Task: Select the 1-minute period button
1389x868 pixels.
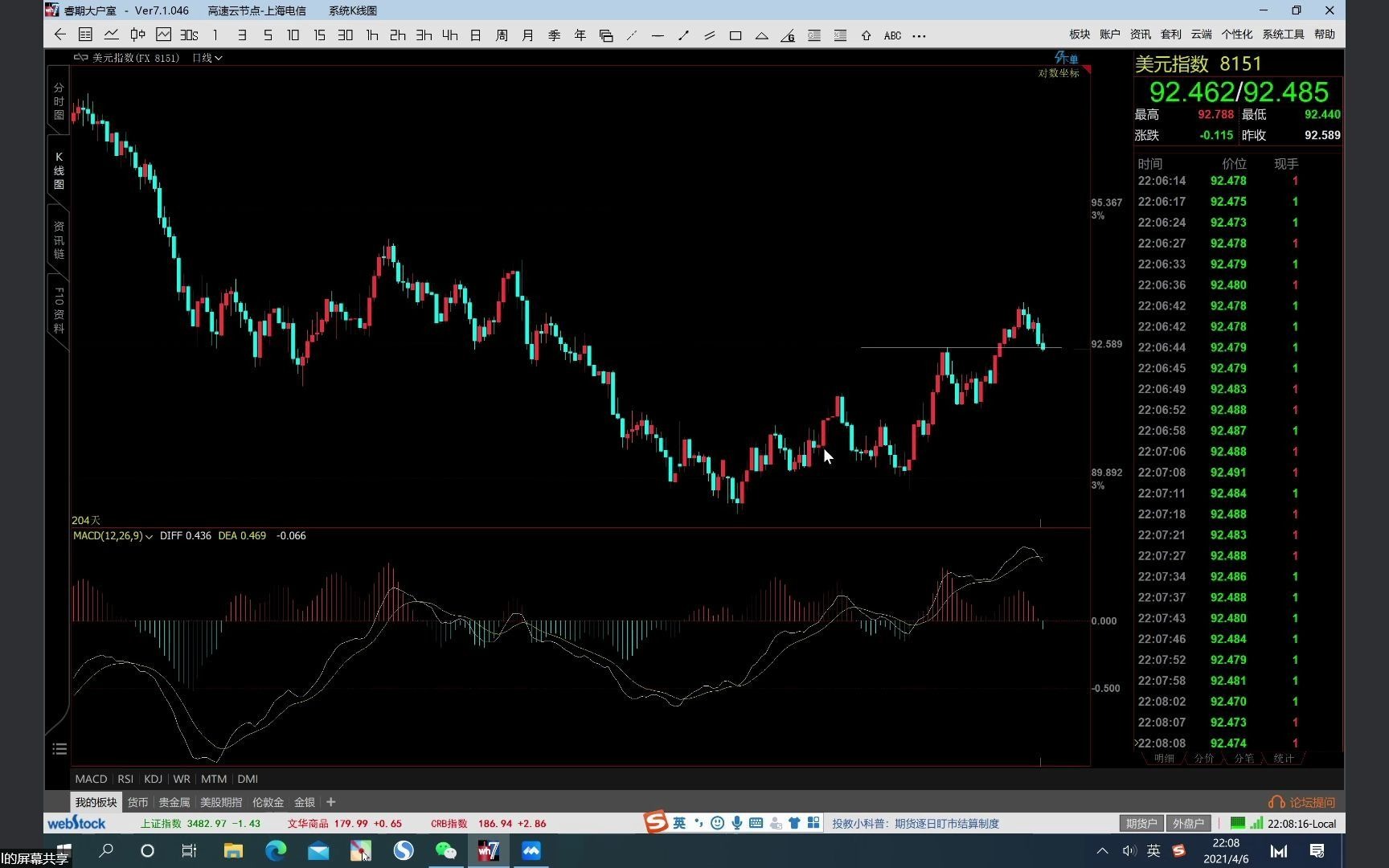Action: pos(215,35)
